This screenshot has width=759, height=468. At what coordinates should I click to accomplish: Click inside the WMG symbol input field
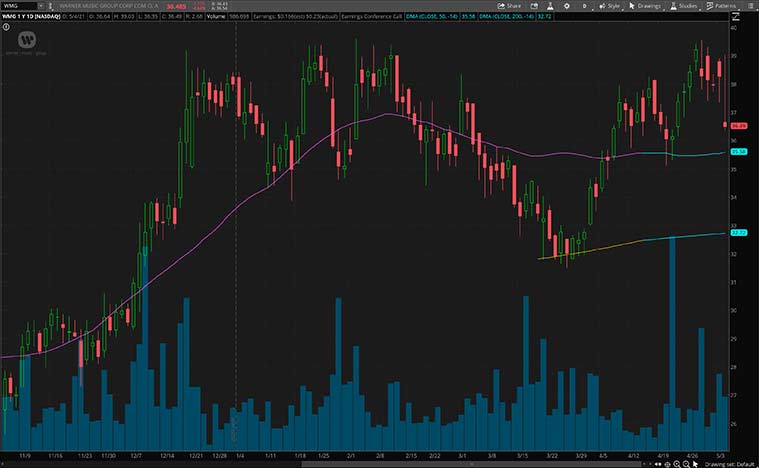(x=18, y=5)
